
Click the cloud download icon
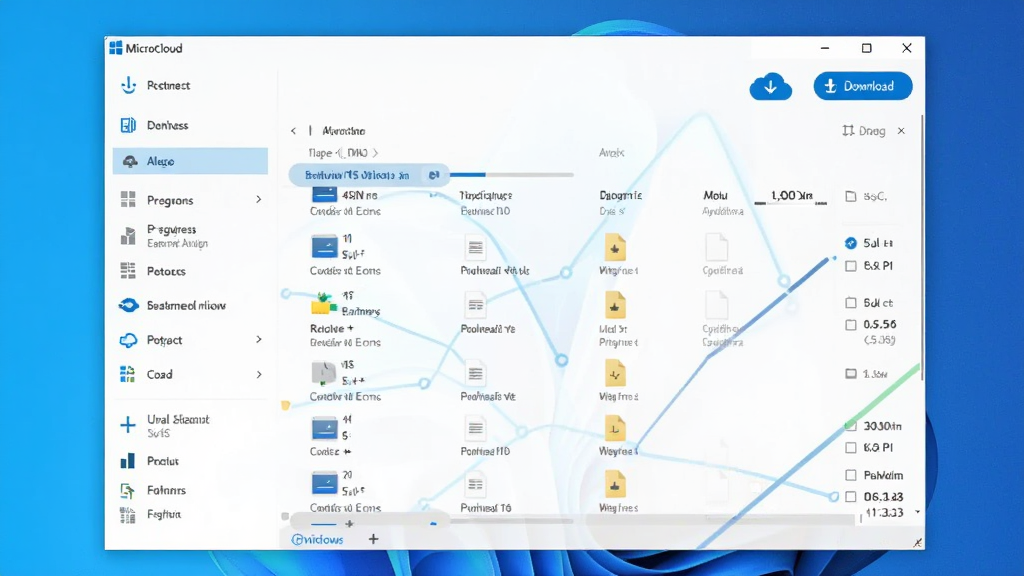[771, 86]
